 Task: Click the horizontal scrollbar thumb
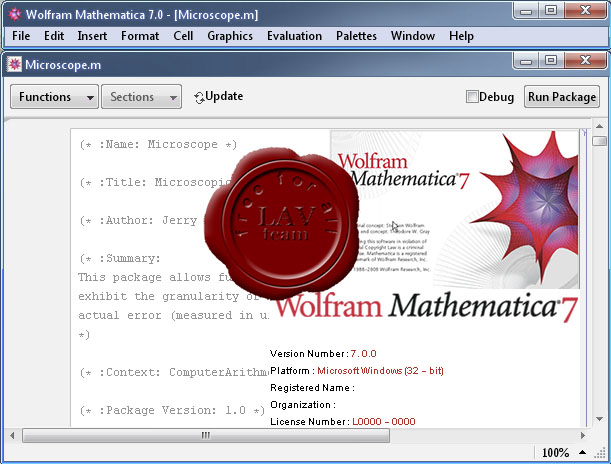(x=206, y=435)
